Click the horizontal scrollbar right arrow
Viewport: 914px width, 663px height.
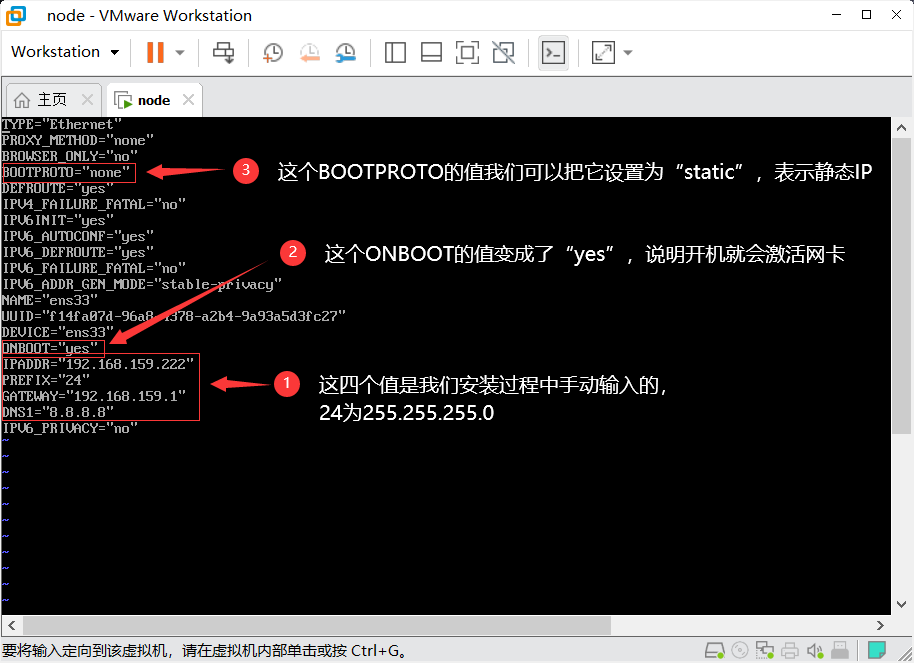point(880,625)
